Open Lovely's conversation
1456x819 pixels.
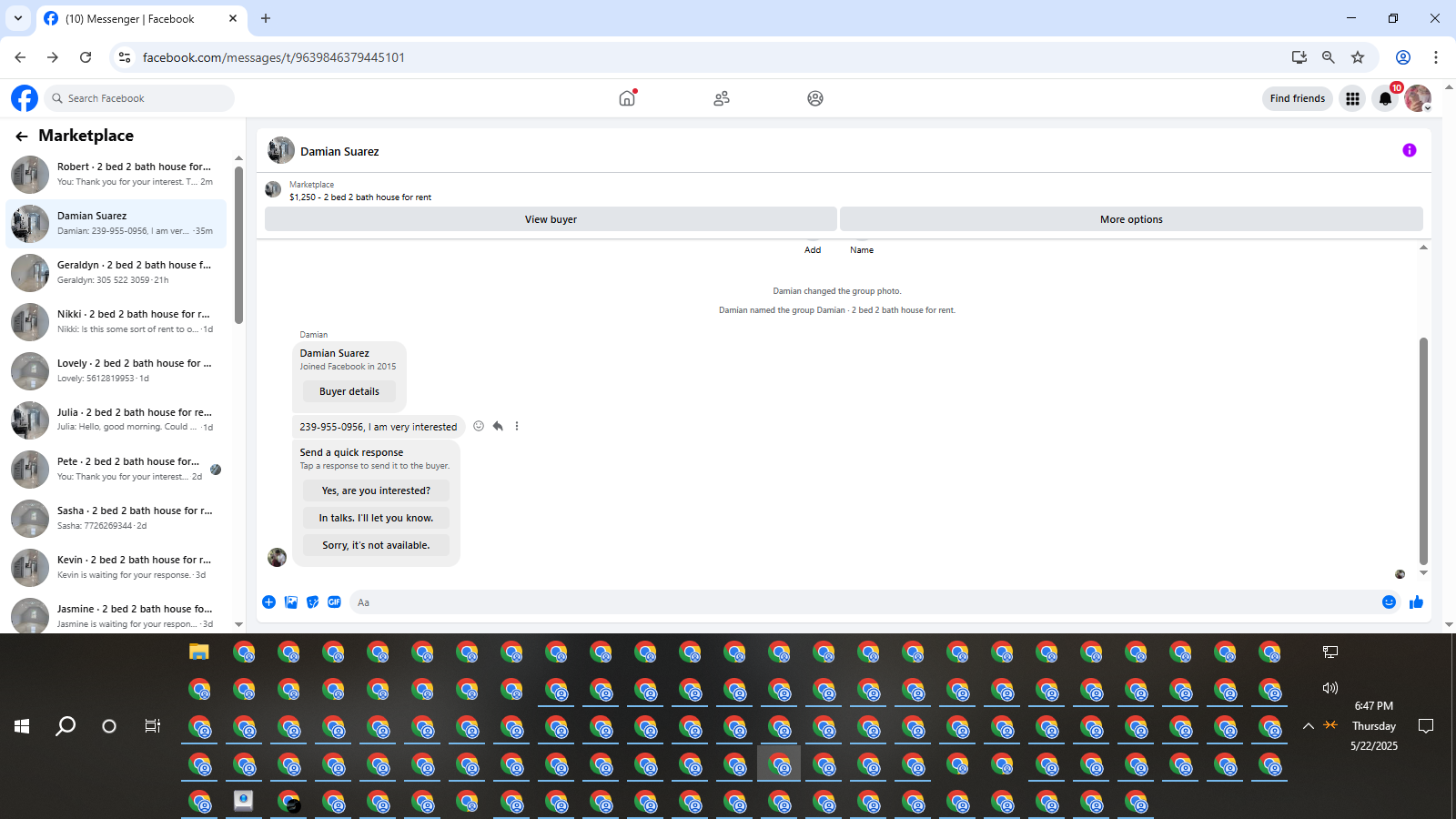click(116, 371)
